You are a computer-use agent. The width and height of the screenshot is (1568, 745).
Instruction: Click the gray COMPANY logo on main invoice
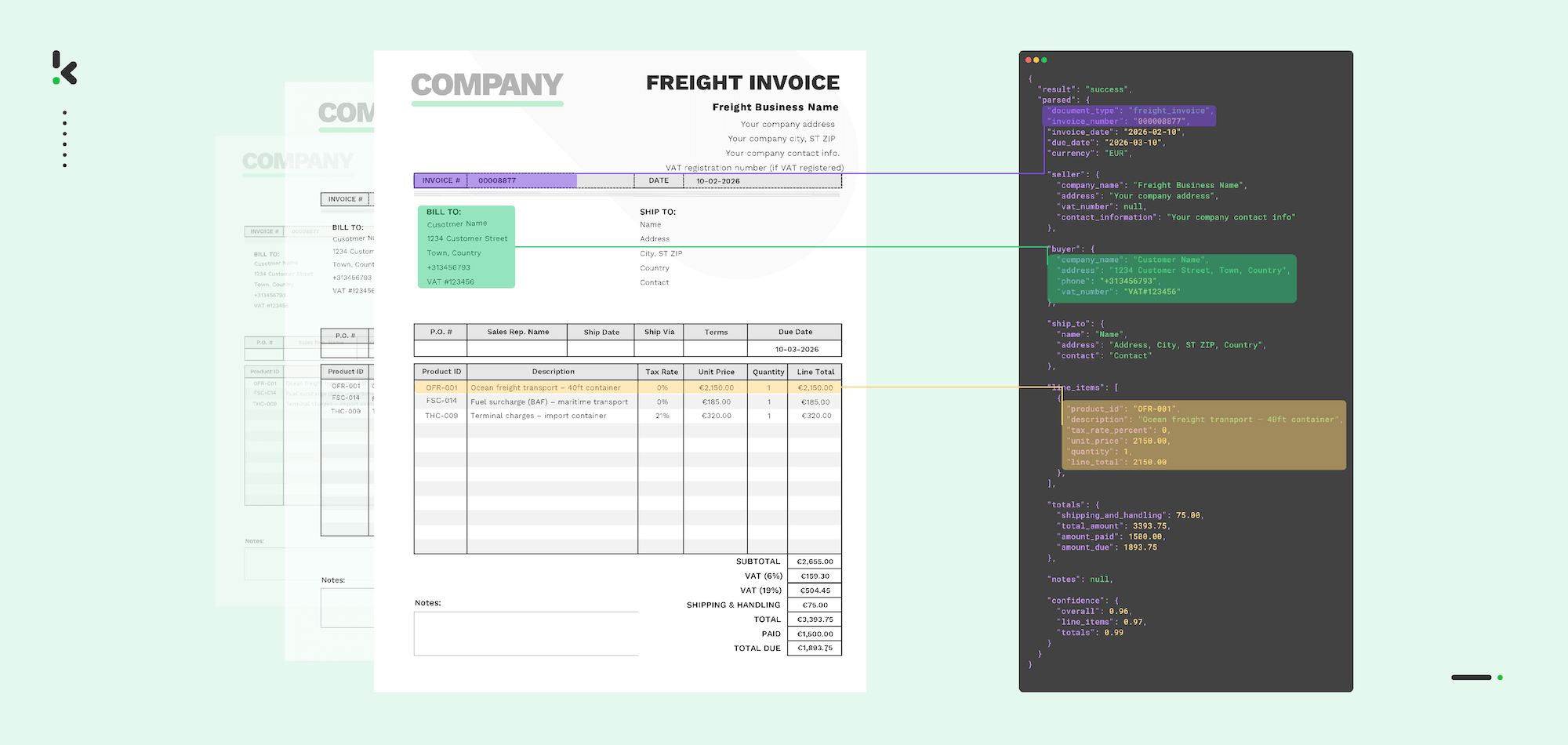pos(487,85)
